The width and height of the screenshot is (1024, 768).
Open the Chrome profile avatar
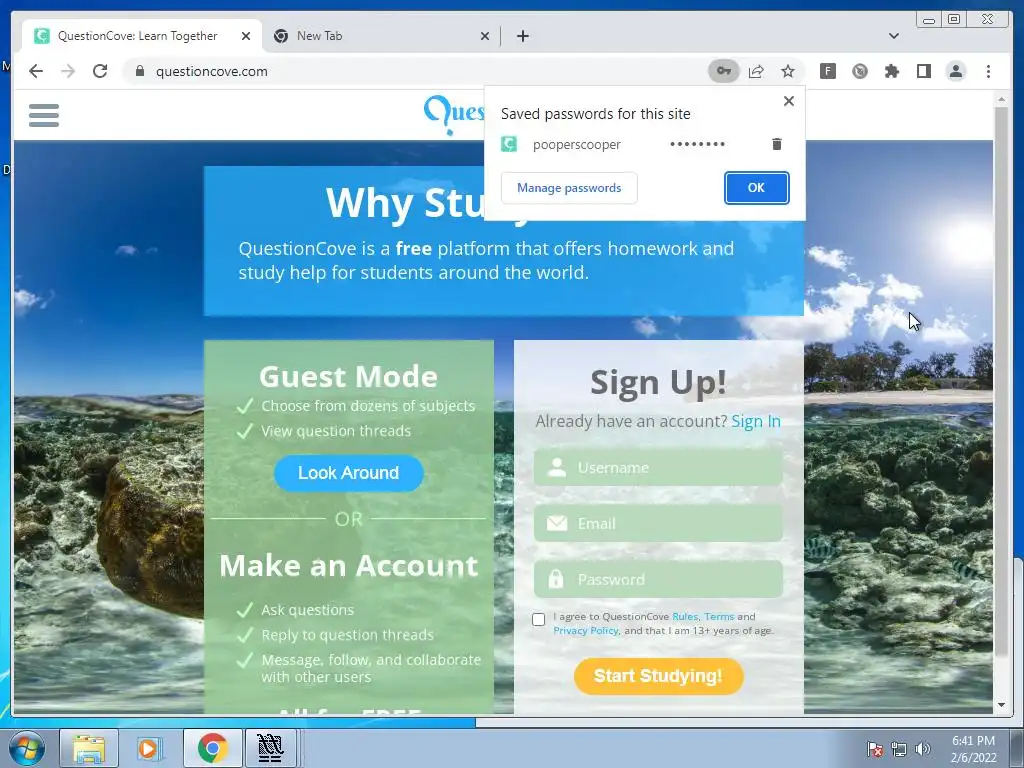click(x=955, y=71)
